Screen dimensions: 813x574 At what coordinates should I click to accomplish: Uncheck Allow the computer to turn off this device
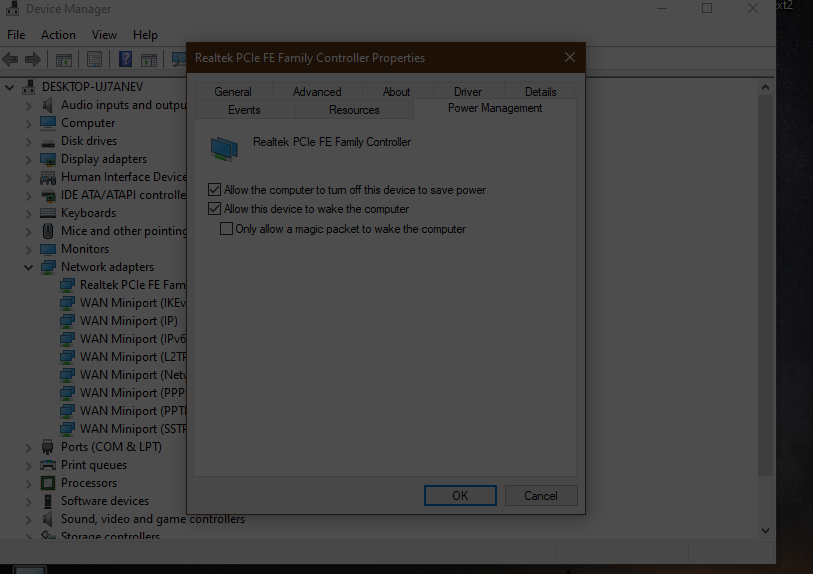coord(214,190)
